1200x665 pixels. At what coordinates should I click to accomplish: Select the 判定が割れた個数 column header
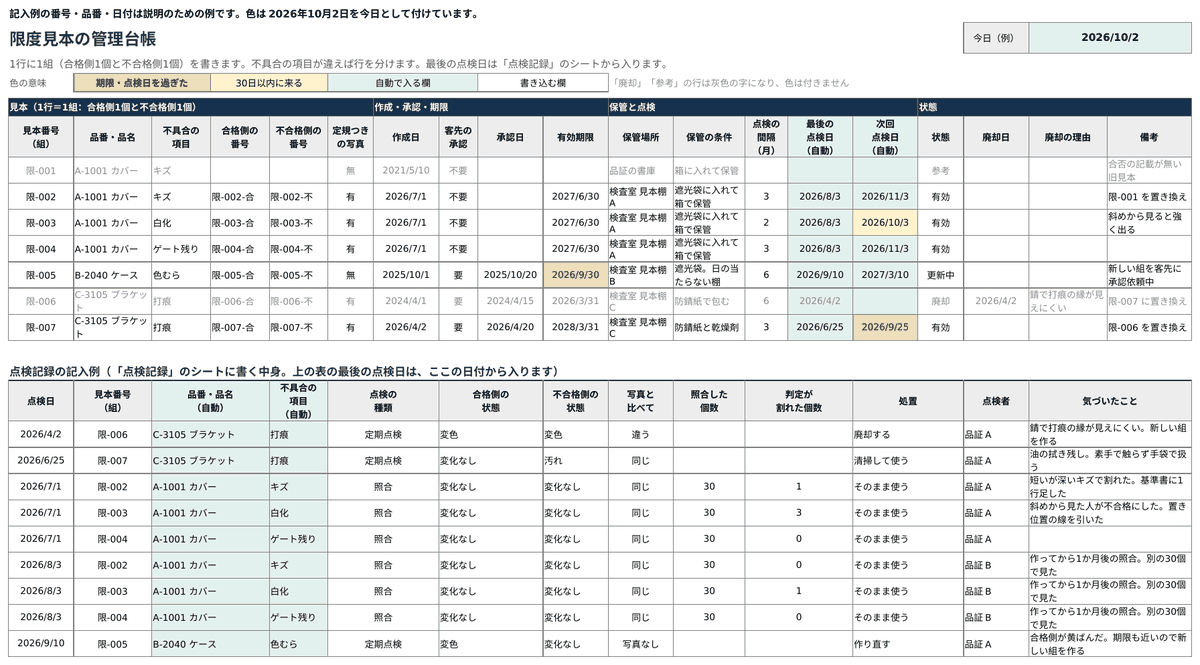tap(799, 401)
